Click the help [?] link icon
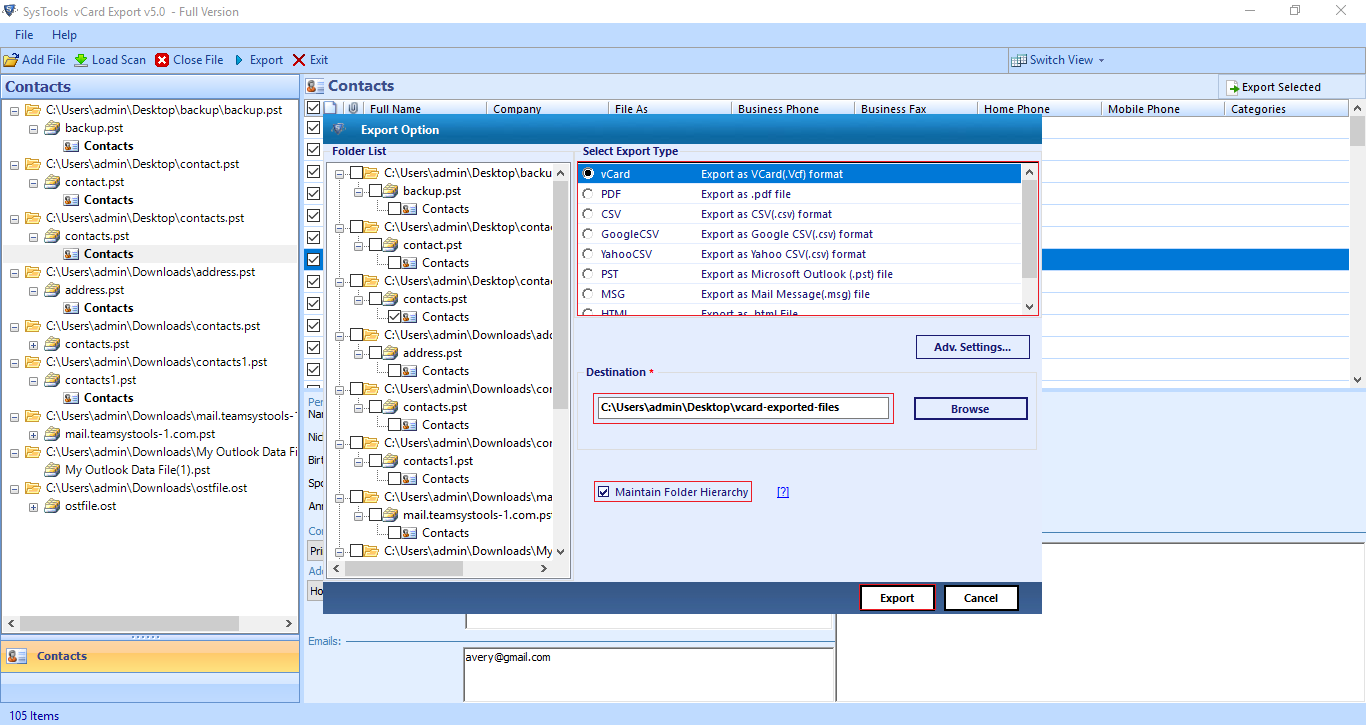The image size is (1366, 725). (x=783, y=492)
